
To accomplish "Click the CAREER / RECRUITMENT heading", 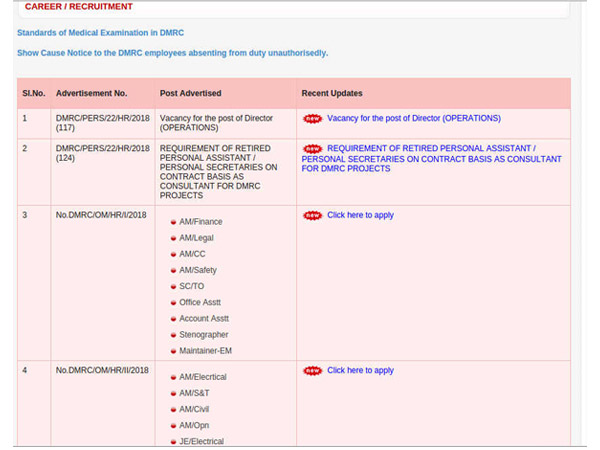I will 79,7.
